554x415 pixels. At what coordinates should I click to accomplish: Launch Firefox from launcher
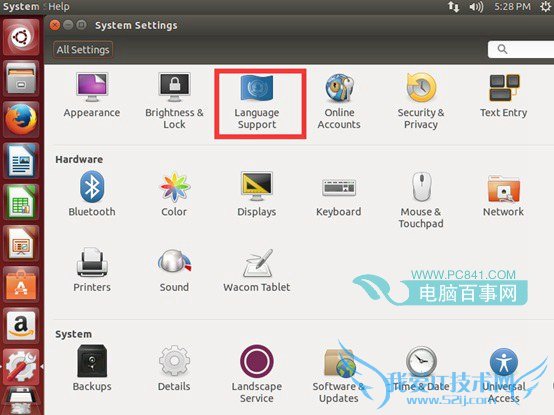[21, 119]
